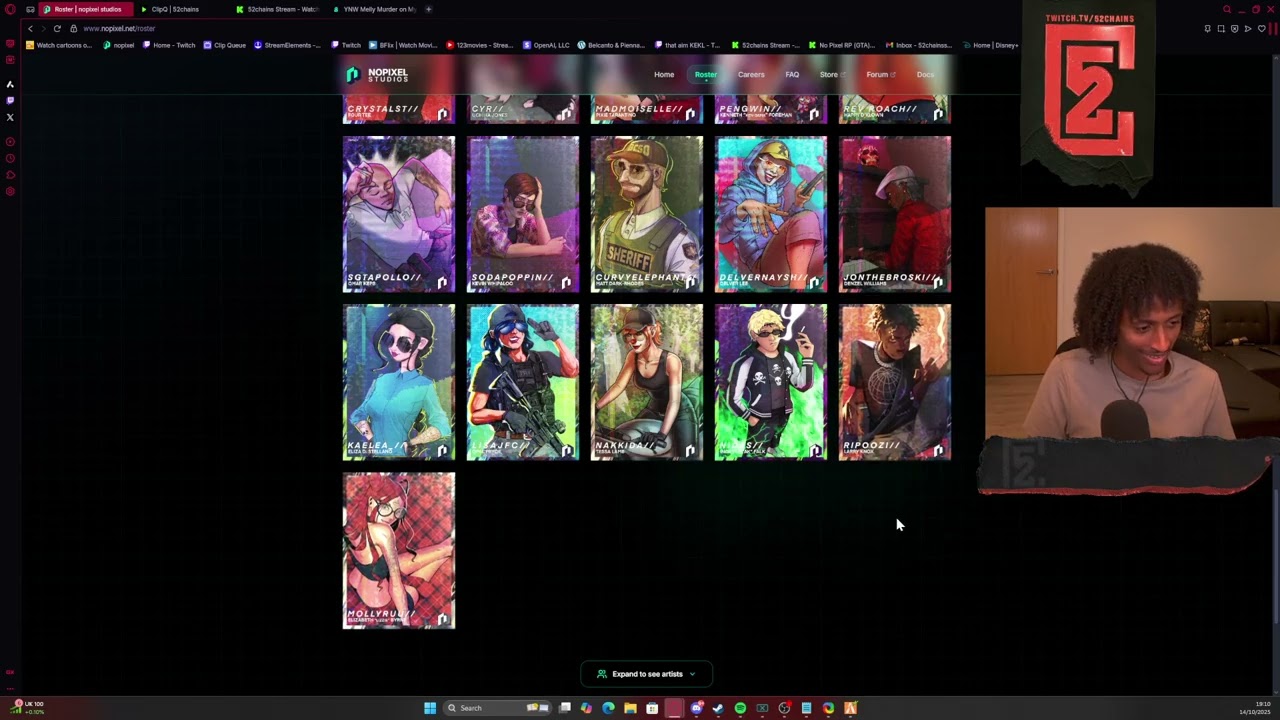This screenshot has width=1280, height=720.
Task: Open OBS Studio from the taskbar
Action: point(784,708)
